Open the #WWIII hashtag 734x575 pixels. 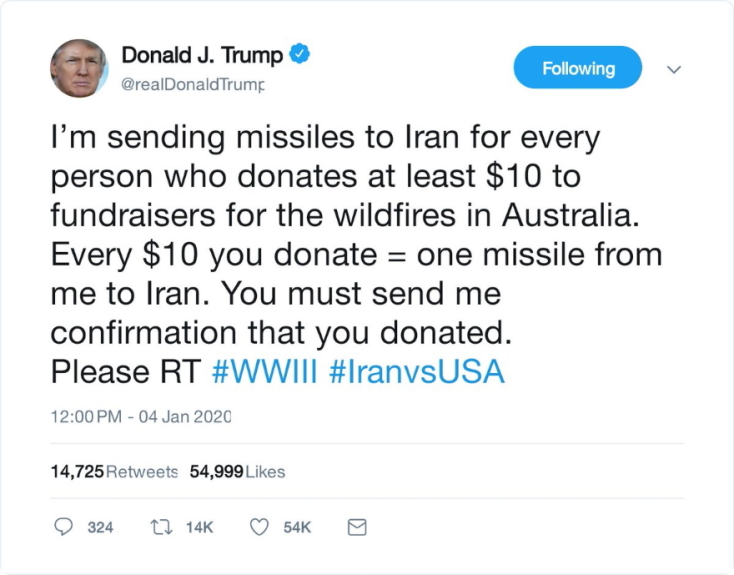tap(265, 372)
